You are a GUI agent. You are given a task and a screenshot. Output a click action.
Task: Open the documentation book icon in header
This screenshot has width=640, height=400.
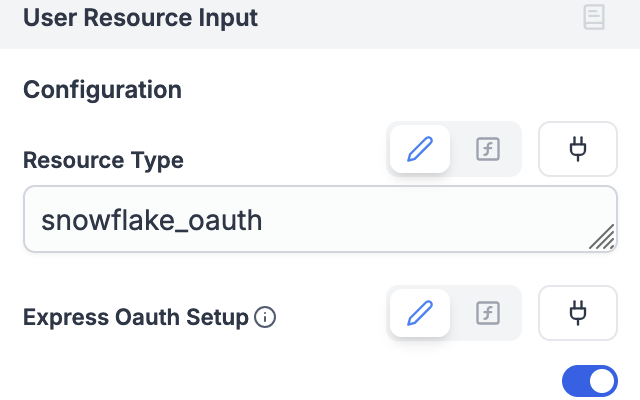point(594,17)
